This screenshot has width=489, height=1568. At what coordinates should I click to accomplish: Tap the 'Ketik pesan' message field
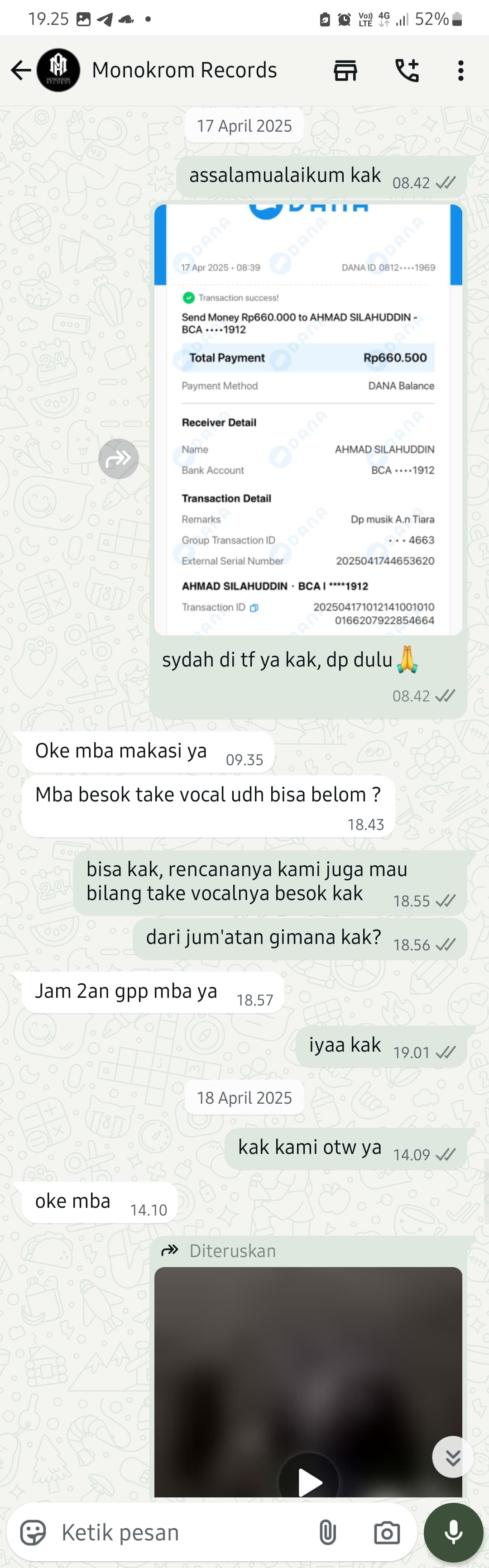point(182,1532)
